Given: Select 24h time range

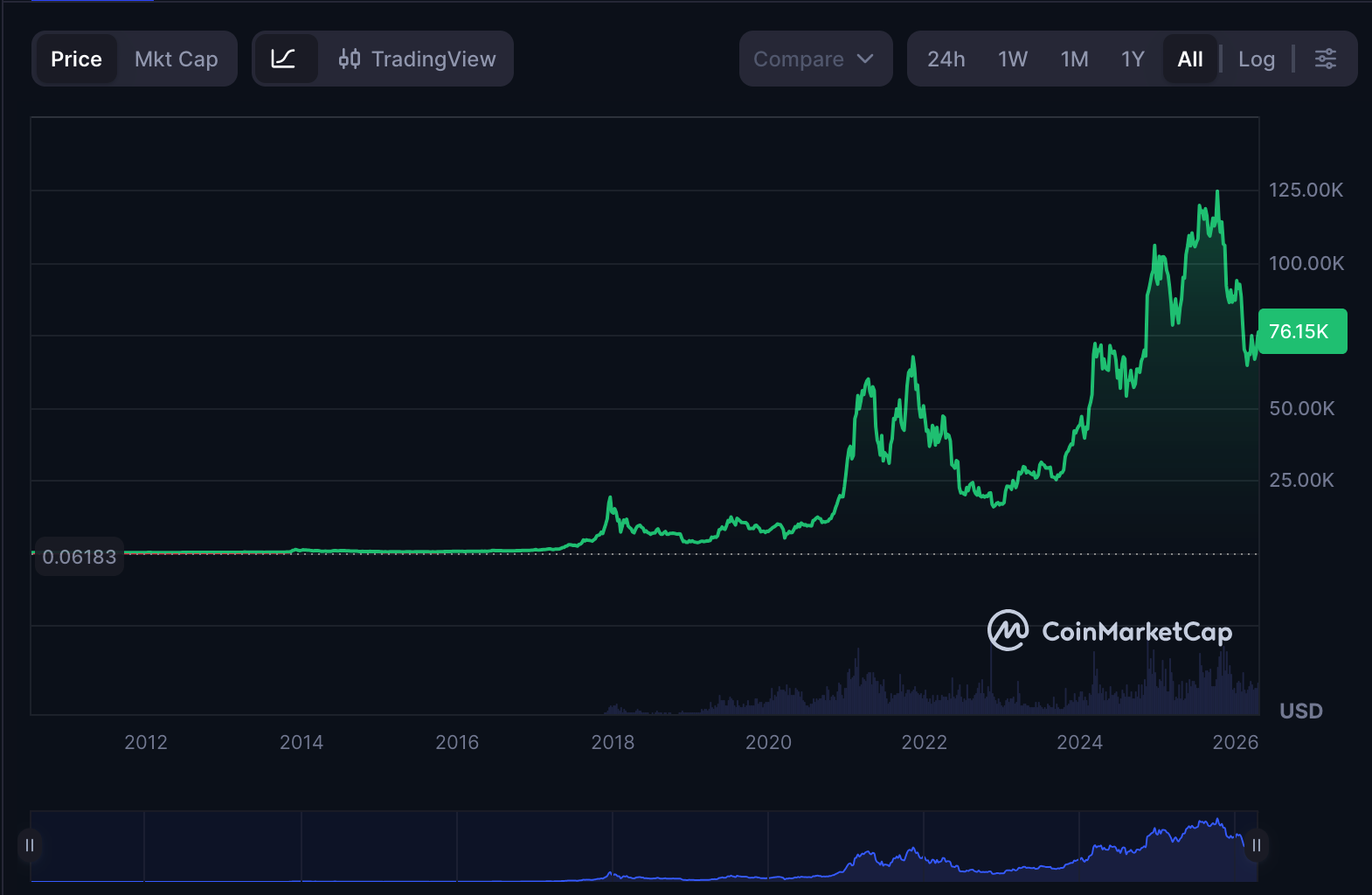Looking at the screenshot, I should pyautogui.click(x=946, y=59).
